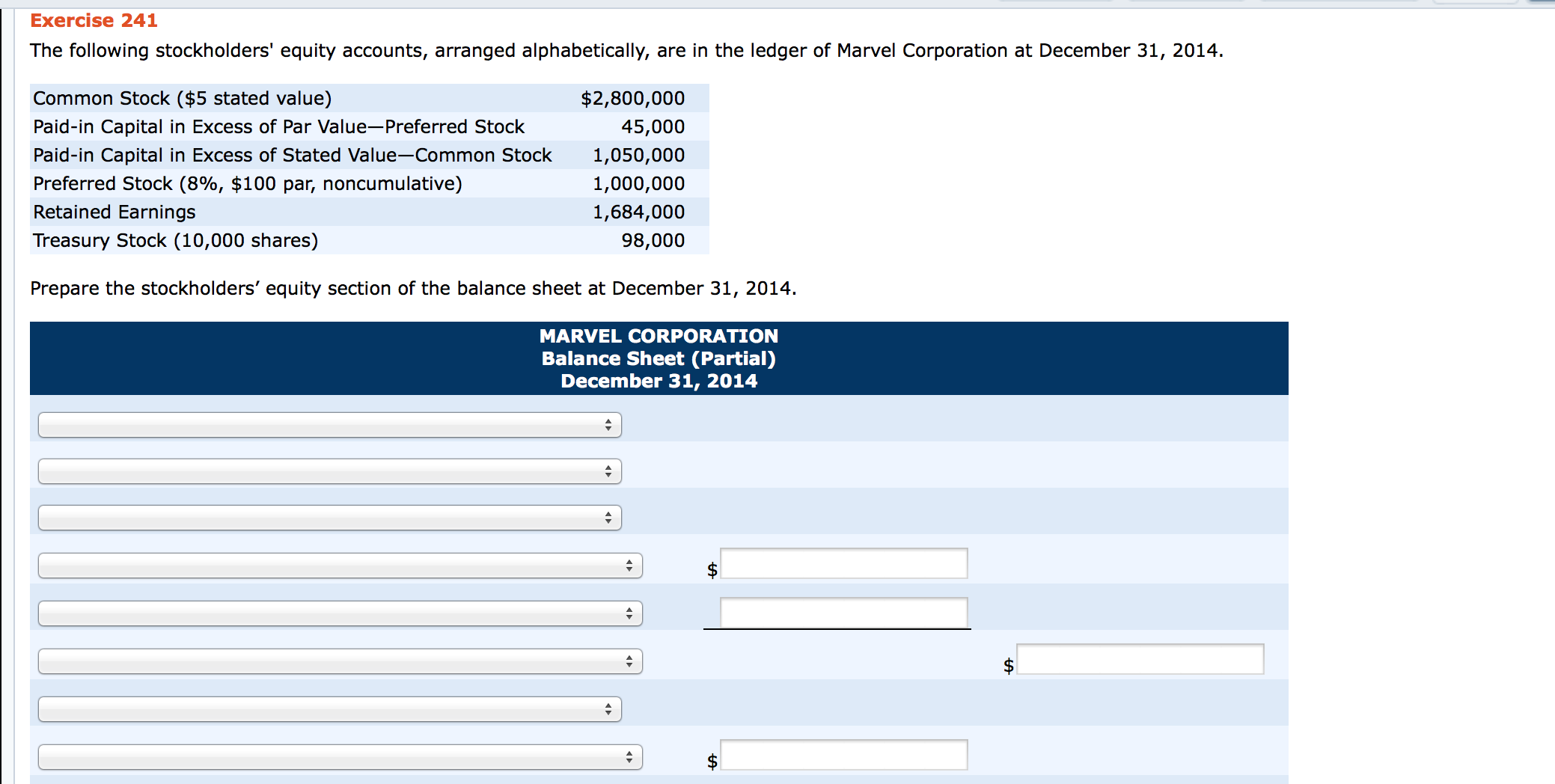Viewport: 1555px width, 784px height.
Task: Click the 45,000 value
Action: [x=653, y=126]
